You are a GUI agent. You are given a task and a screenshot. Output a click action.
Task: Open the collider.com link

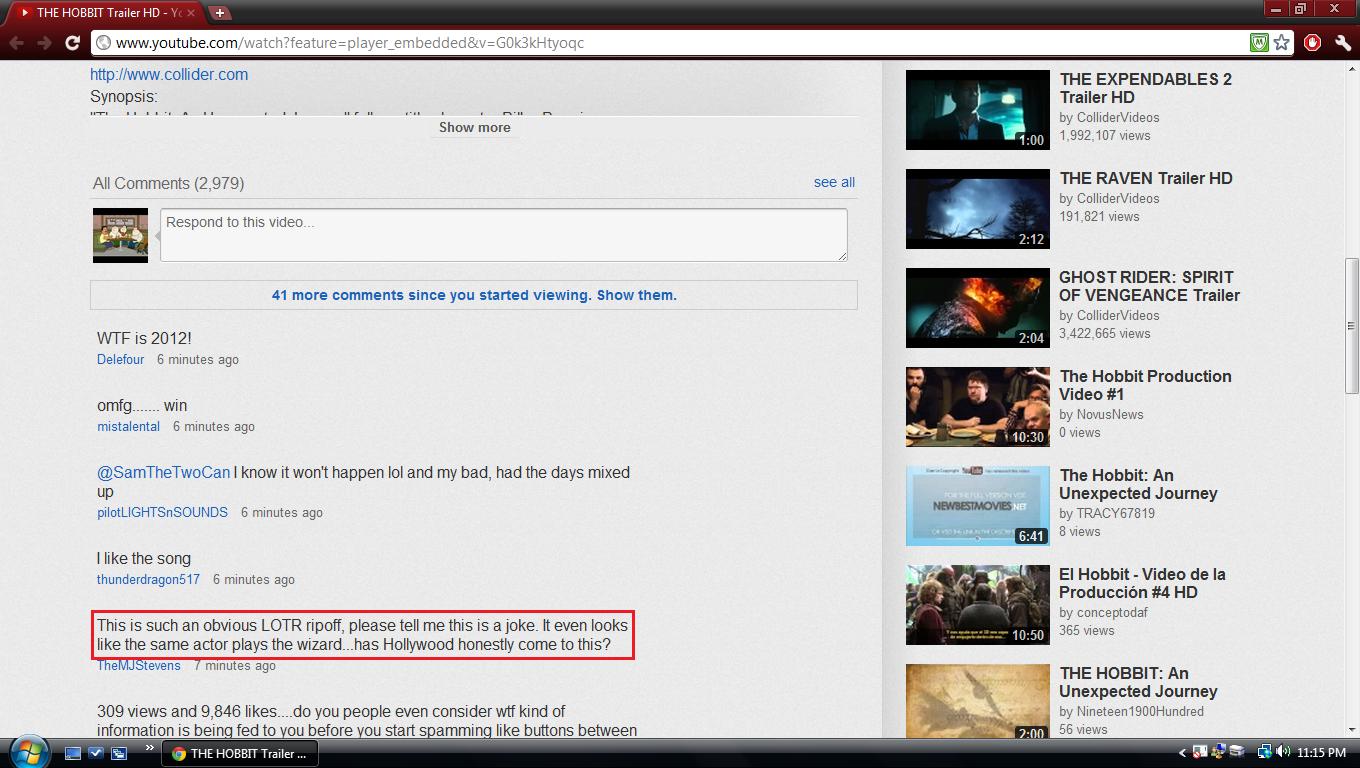[169, 74]
